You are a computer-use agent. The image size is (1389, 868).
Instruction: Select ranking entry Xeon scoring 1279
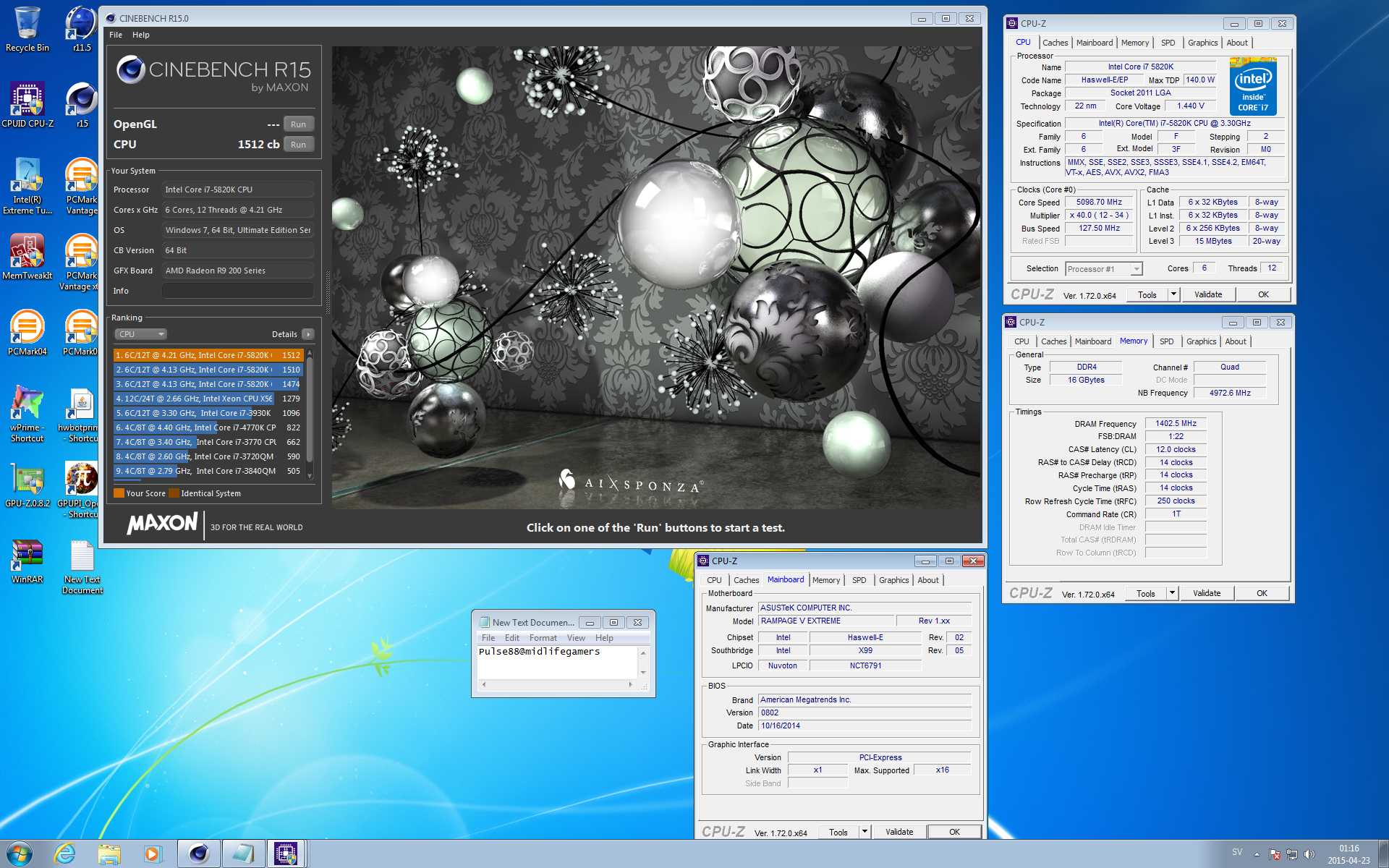[x=208, y=399]
